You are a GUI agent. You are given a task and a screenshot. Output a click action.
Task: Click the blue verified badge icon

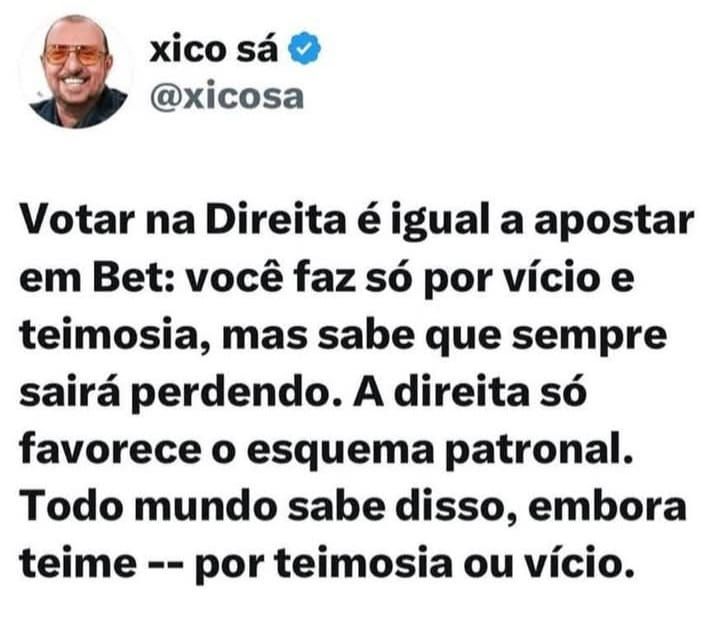(x=304, y=48)
